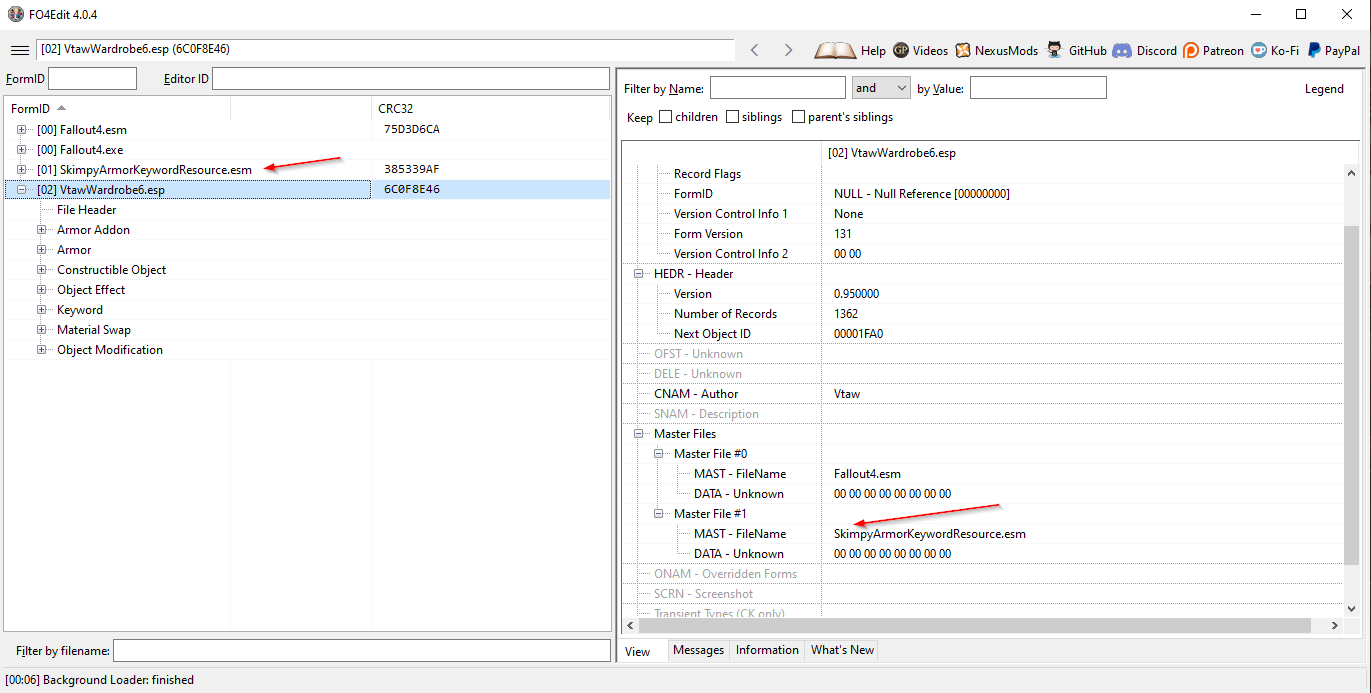The width and height of the screenshot is (1371, 693).
Task: Click MAST FileName value SkimpyArmorKeywordResource.esm
Action: 929,534
